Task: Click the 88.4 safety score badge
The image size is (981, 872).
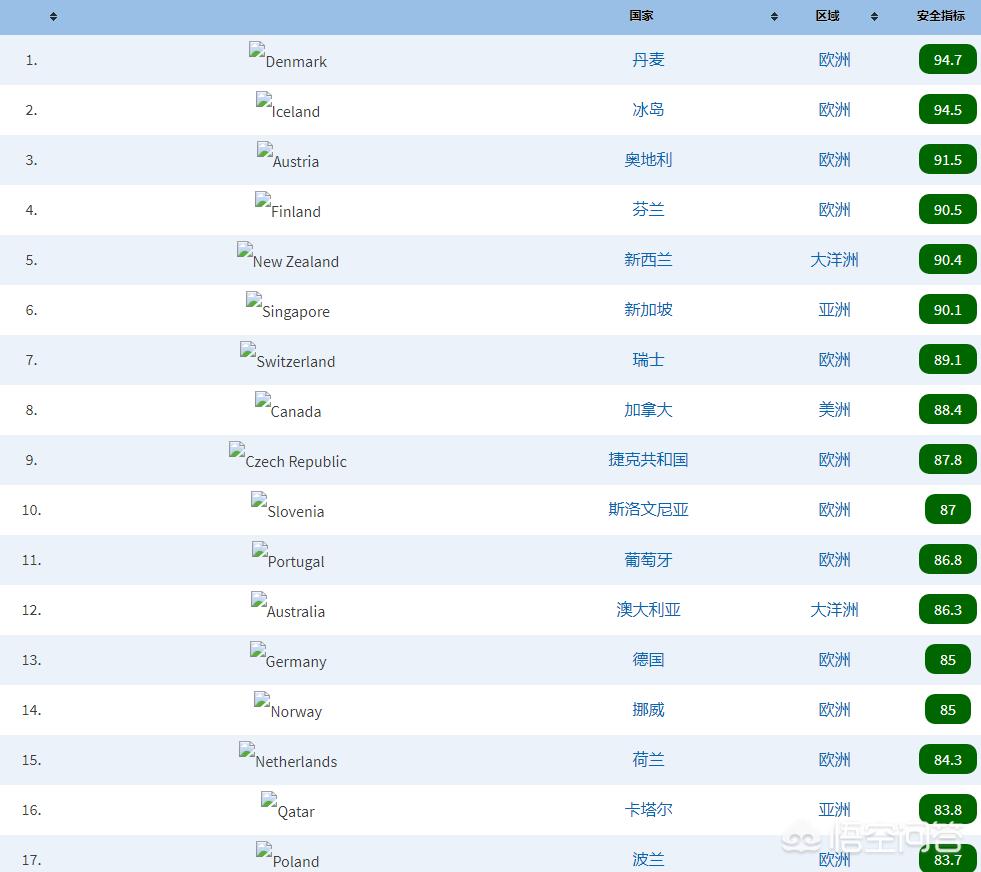Action: point(947,410)
